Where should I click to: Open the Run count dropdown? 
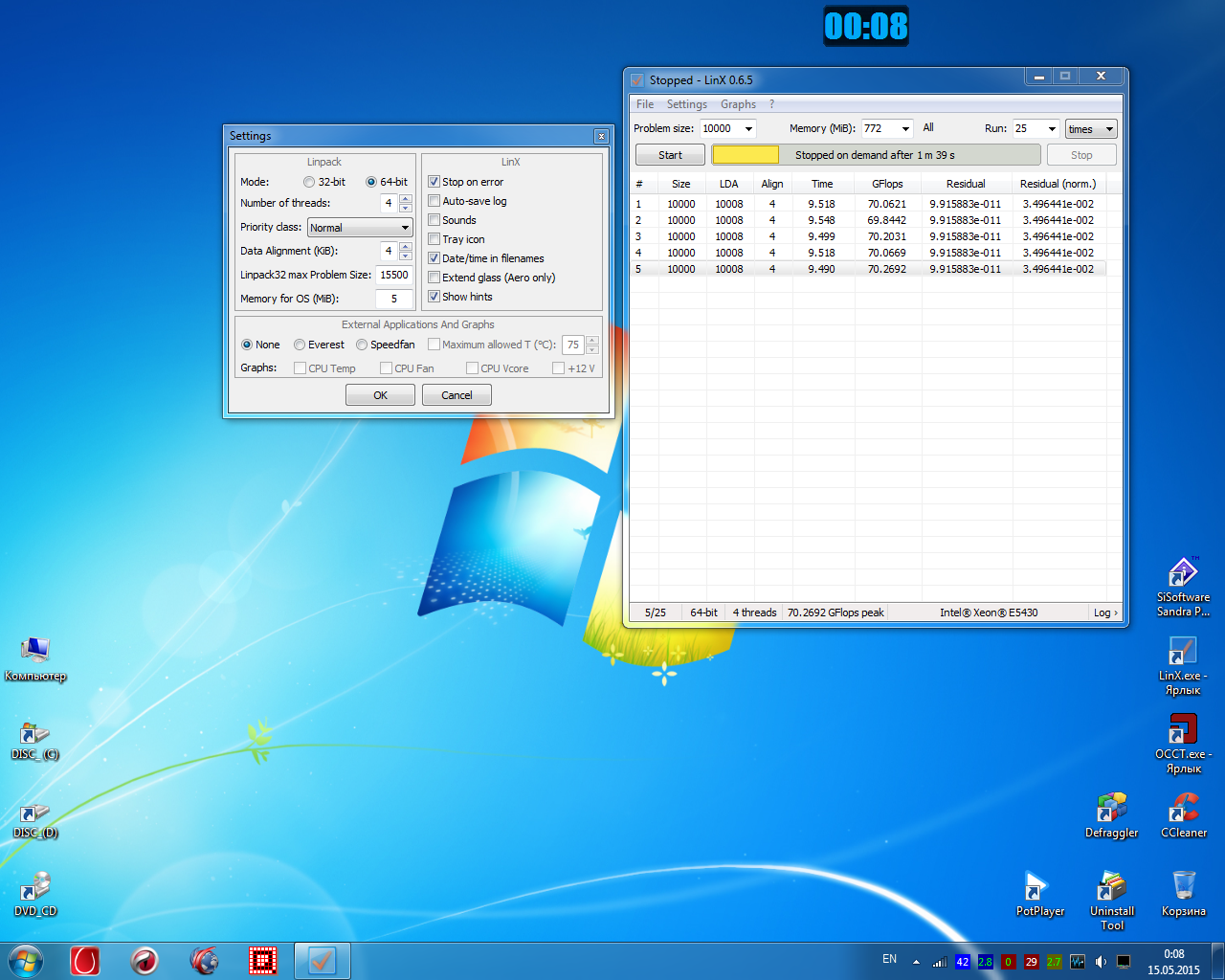click(1052, 128)
